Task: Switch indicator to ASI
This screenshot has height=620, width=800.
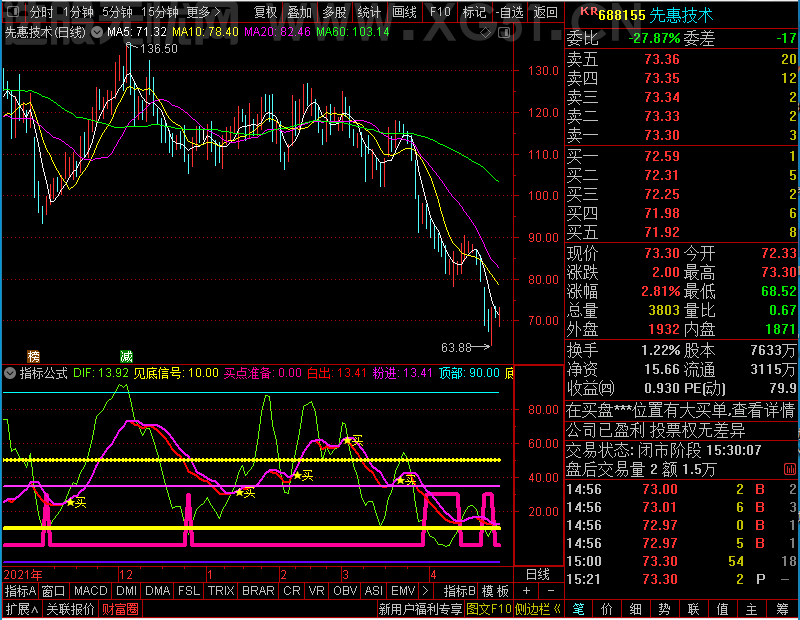Action: tap(373, 591)
